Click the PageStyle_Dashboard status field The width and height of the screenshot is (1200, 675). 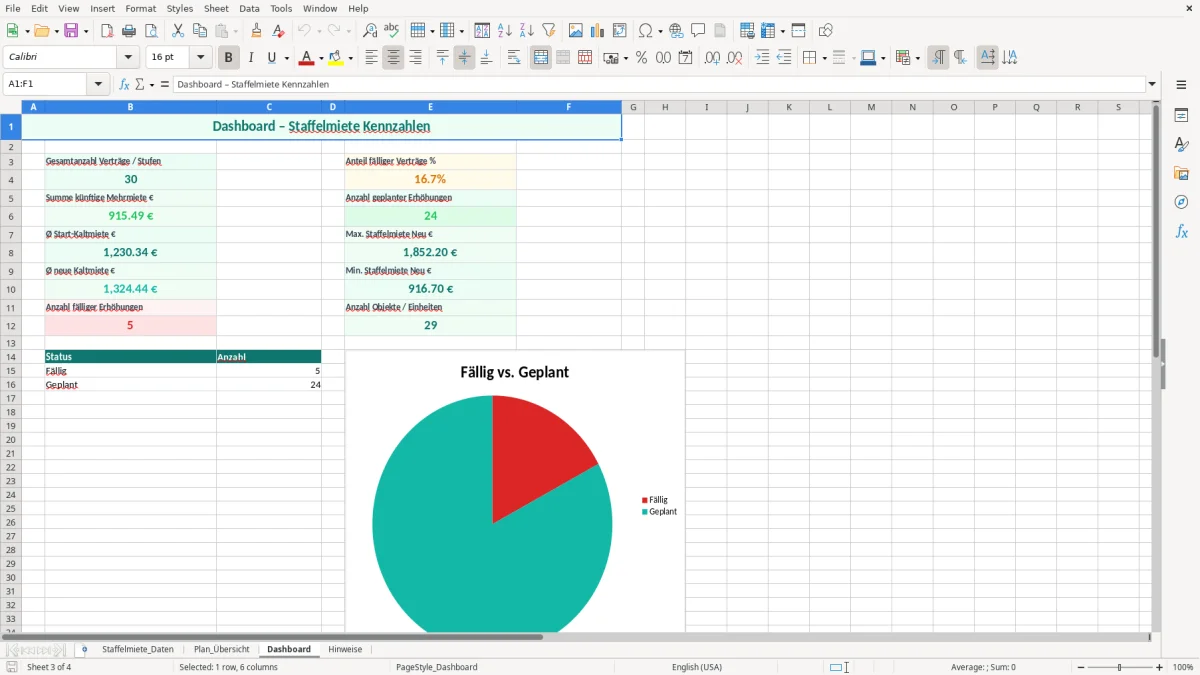tap(437, 667)
